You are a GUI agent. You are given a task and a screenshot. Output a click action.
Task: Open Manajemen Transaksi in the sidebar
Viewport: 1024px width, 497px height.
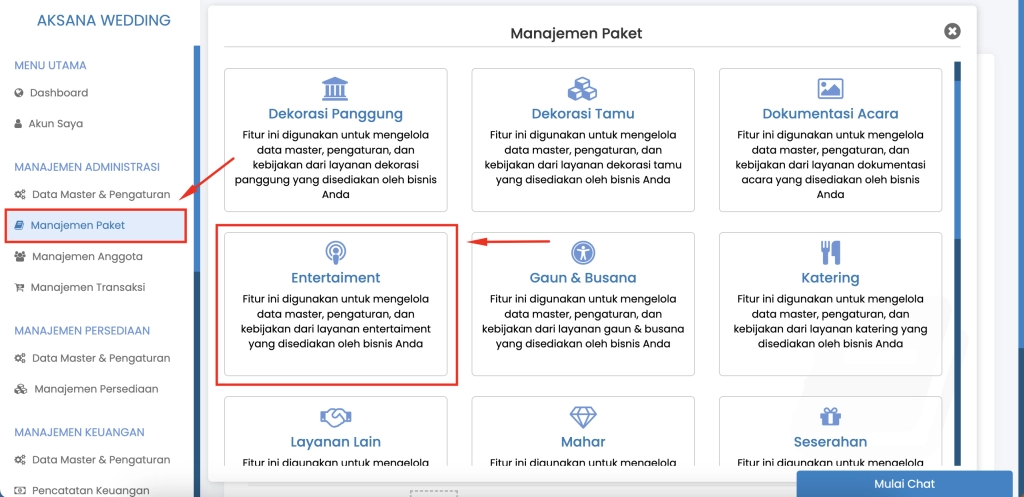pyautogui.click(x=87, y=287)
